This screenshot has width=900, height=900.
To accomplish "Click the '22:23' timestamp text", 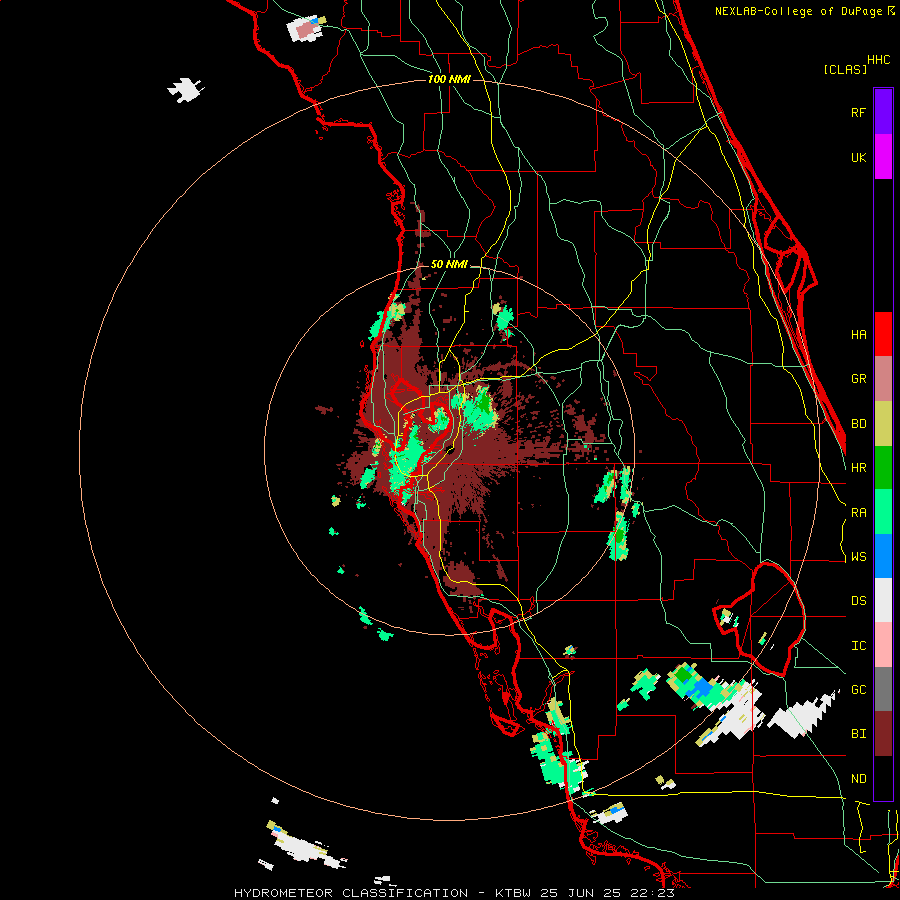I will tap(652, 893).
